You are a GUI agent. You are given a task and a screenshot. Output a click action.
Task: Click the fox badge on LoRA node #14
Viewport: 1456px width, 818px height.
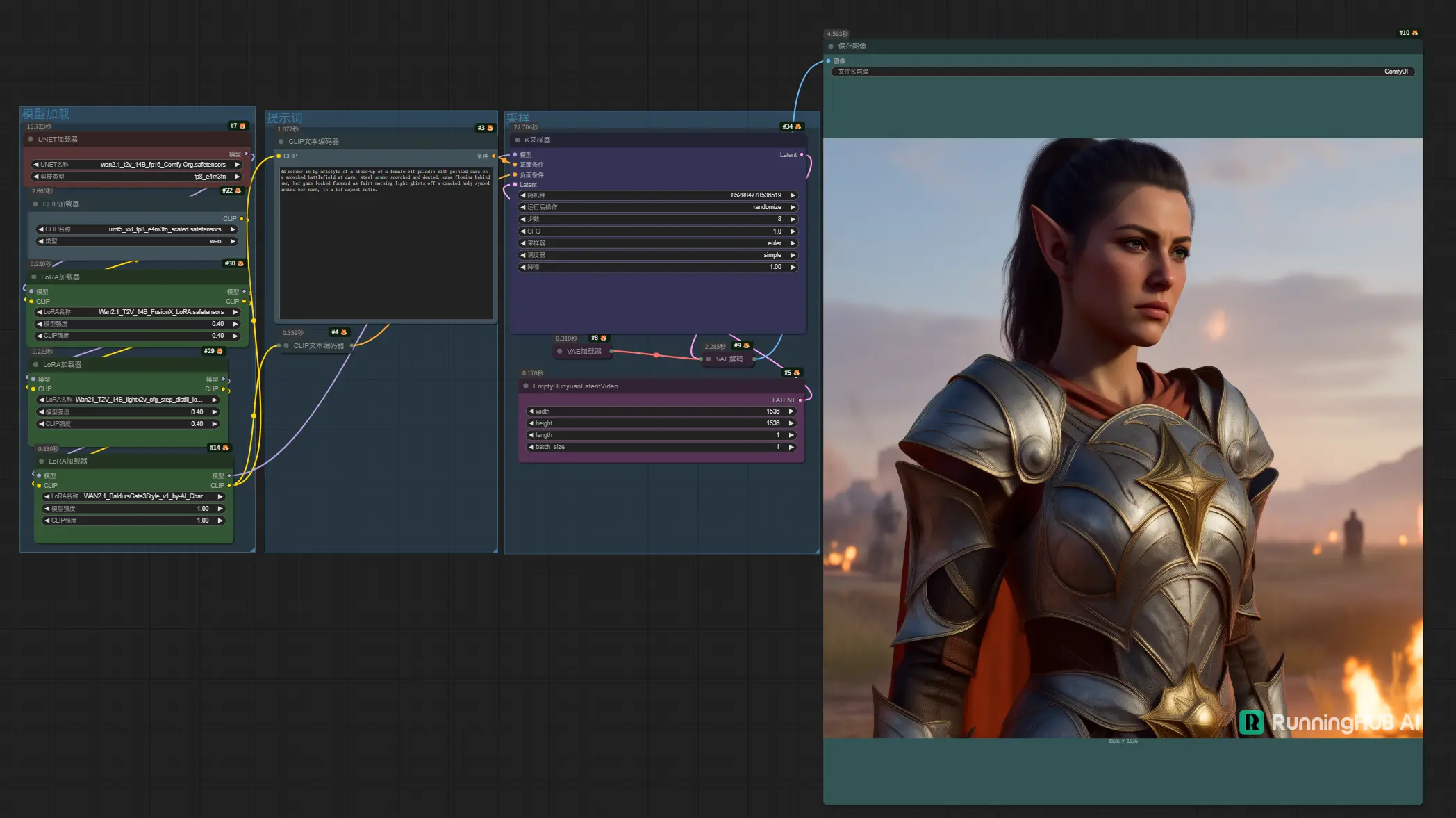[225, 448]
